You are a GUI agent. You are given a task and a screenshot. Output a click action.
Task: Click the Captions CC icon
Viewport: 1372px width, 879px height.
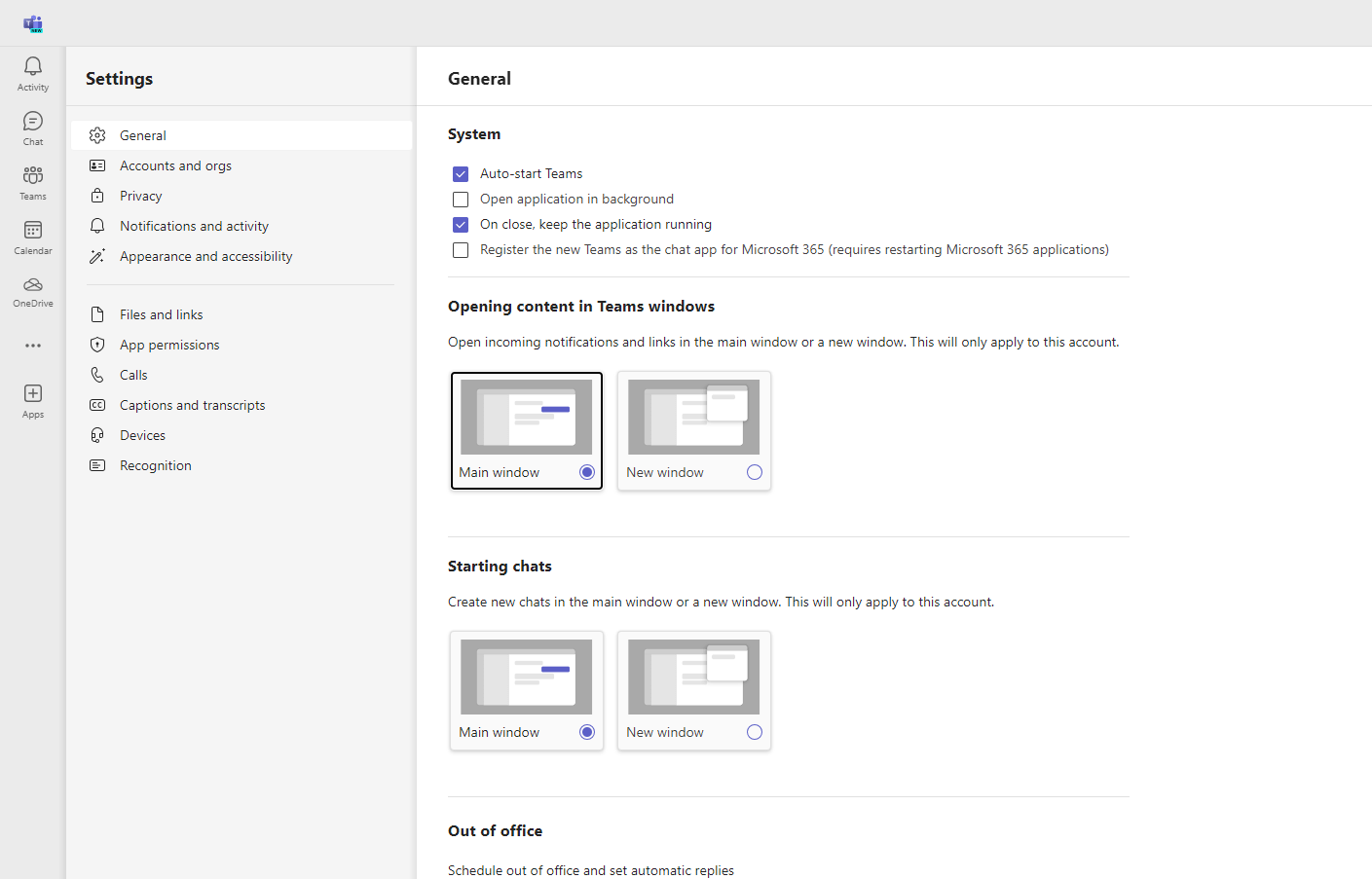pyautogui.click(x=97, y=405)
